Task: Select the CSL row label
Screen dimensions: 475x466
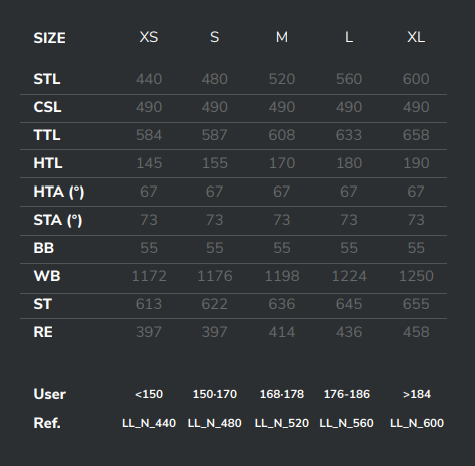Action: point(47,107)
